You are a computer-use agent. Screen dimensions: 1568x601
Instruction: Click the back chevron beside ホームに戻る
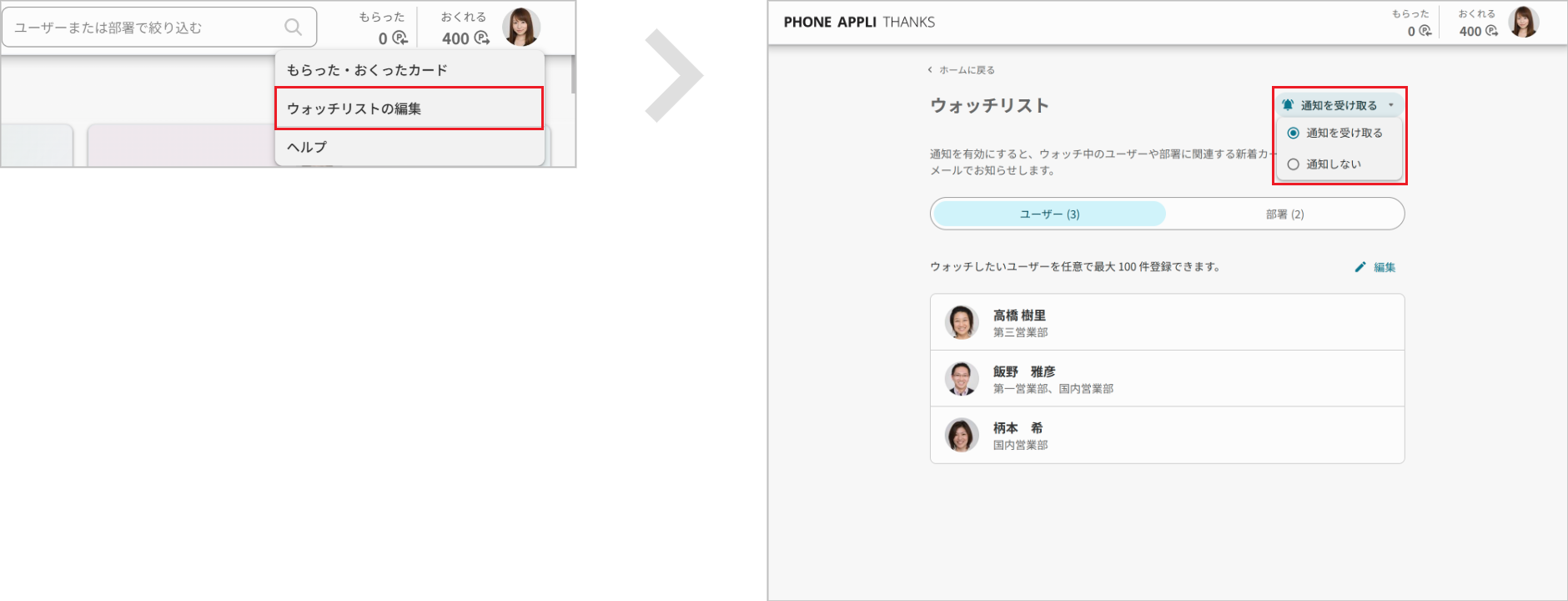pyautogui.click(x=930, y=70)
